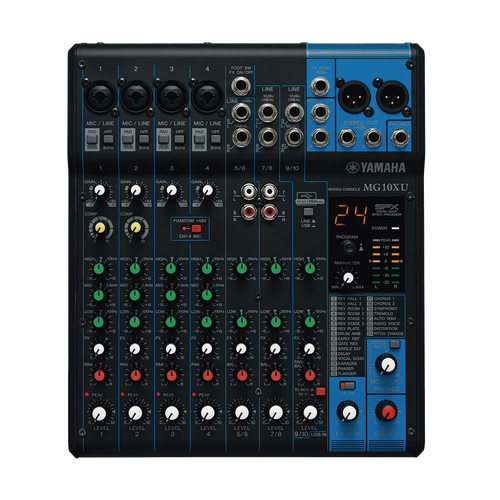
Task: Click the FX SEND output jack
Action: (320, 86)
